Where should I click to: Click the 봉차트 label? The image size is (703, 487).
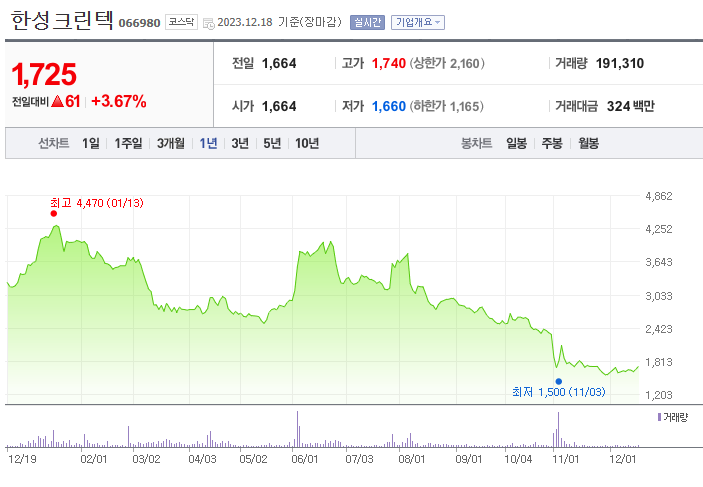coord(476,143)
